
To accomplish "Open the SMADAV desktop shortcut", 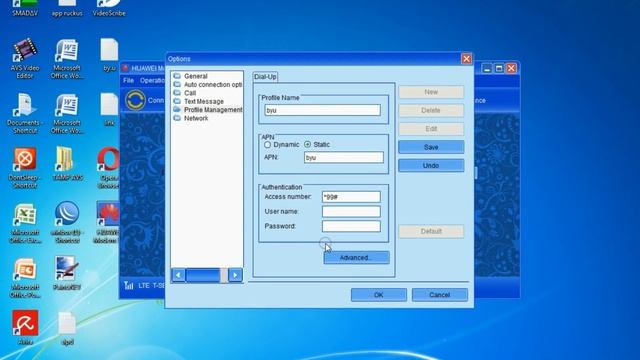I will point(24,8).
